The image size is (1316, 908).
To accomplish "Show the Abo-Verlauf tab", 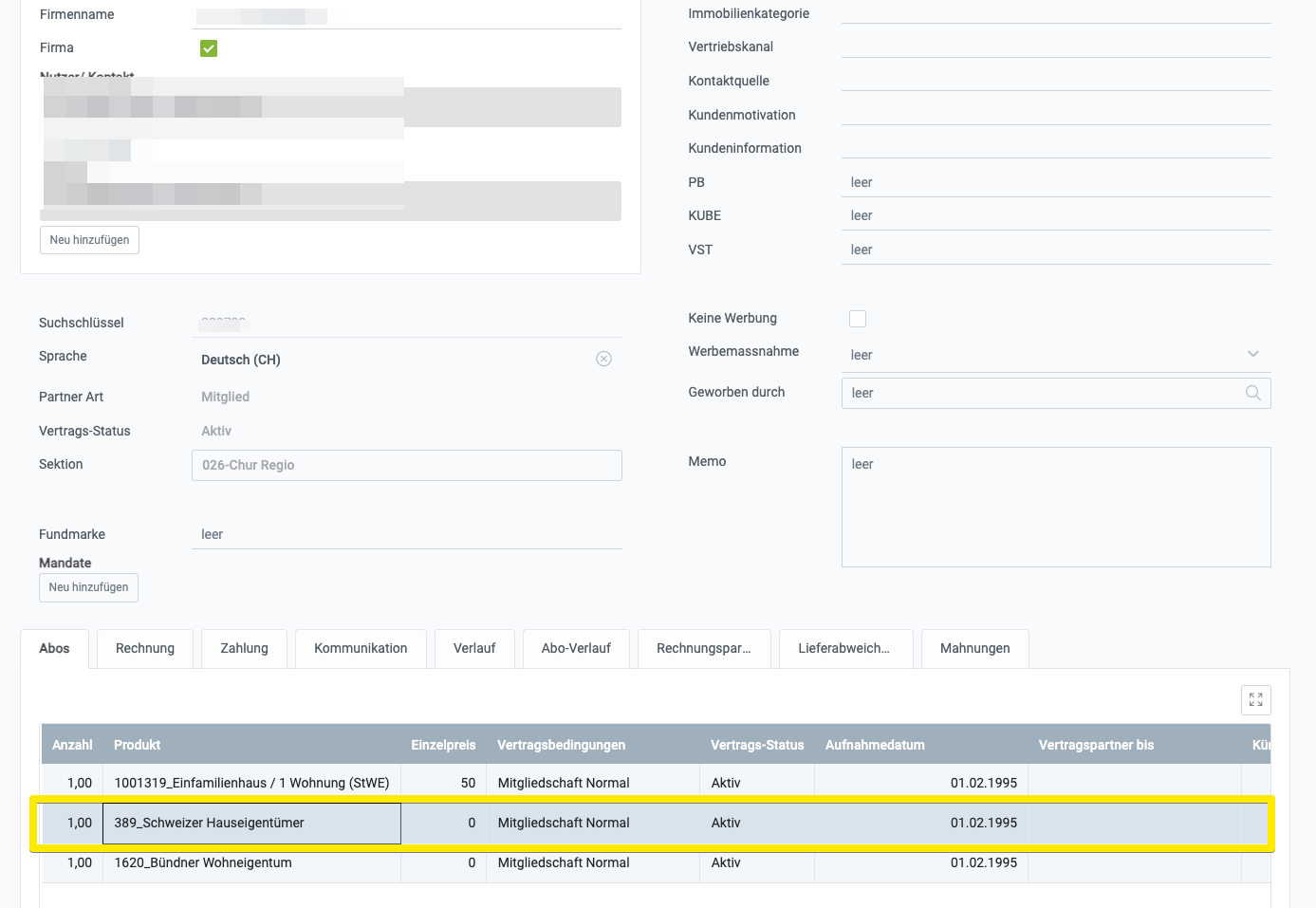I will 576,649.
